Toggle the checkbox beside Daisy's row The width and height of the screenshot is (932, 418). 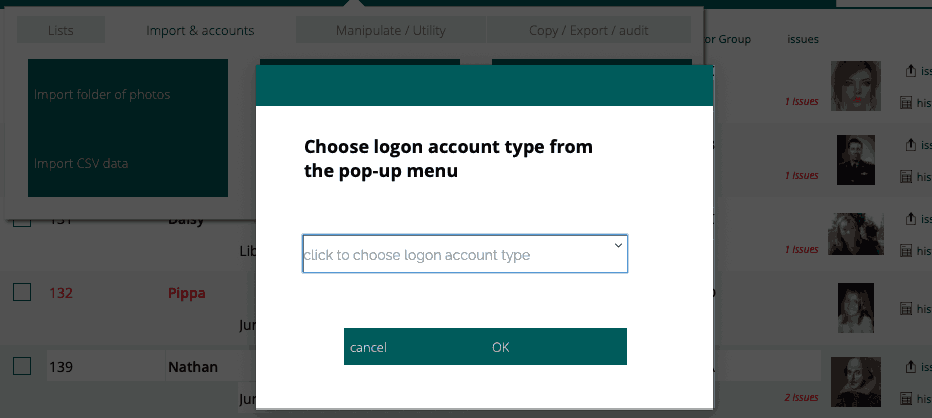coord(22,221)
